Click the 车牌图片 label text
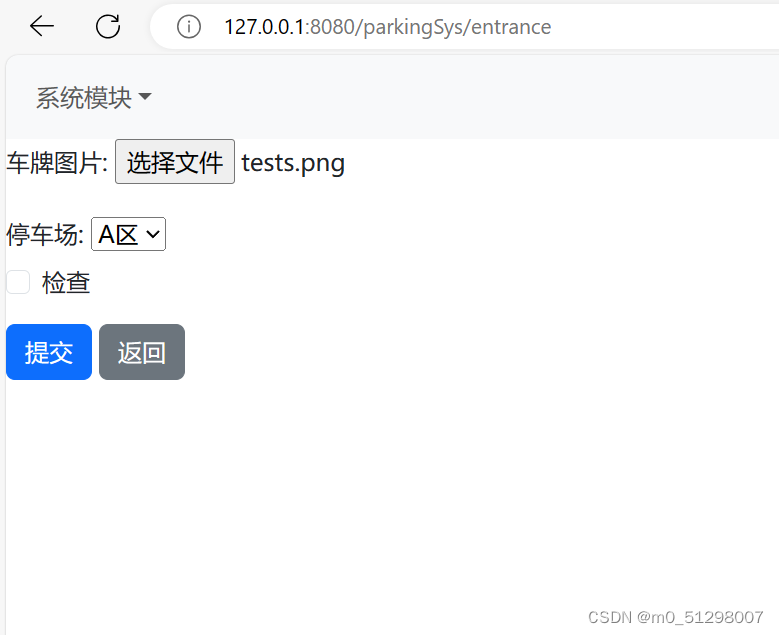Screen dimensions: 779x635 57,162
